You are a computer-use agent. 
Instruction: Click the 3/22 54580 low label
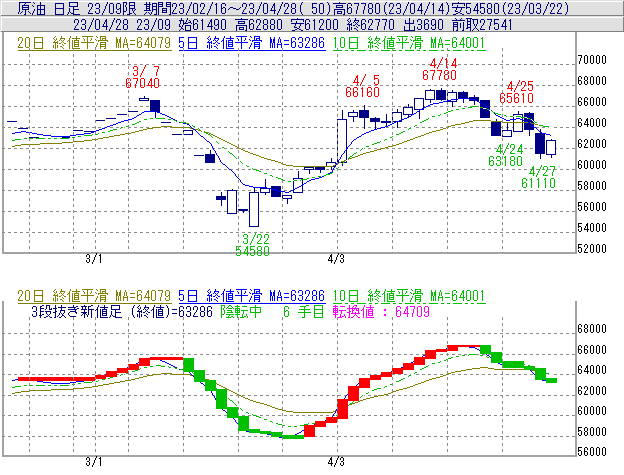[252, 245]
